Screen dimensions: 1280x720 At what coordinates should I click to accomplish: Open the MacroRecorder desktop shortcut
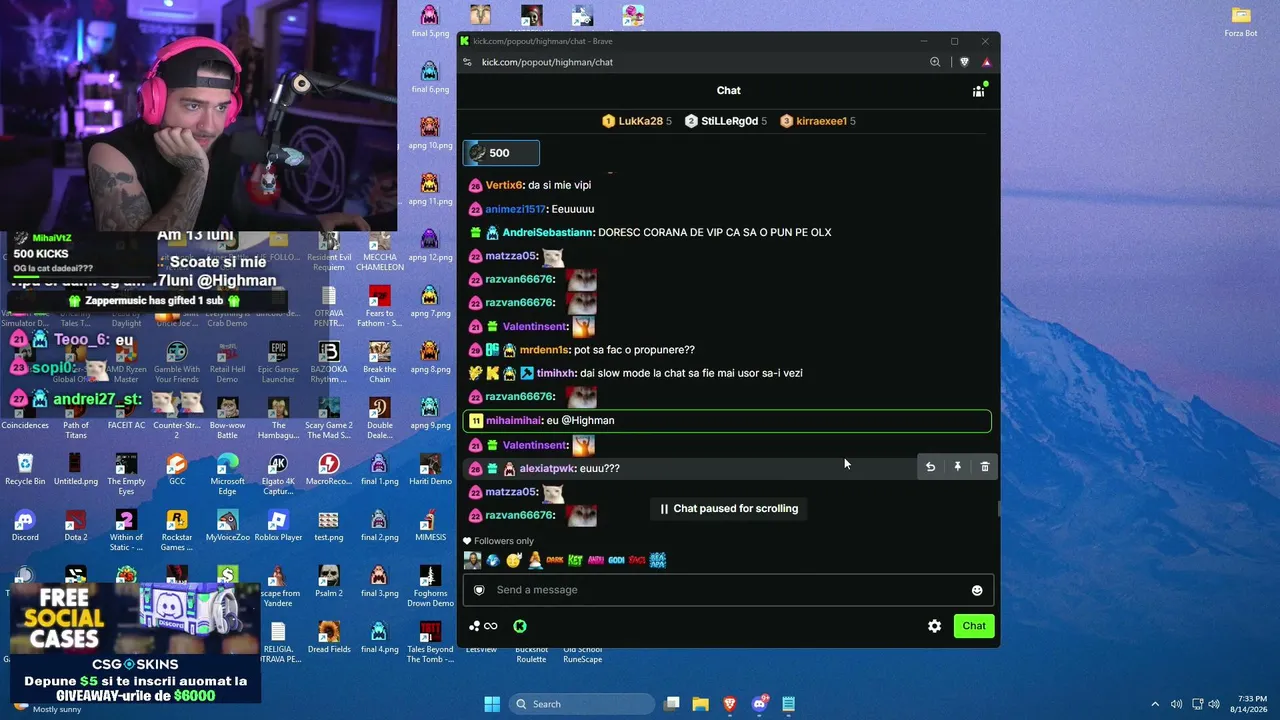click(329, 470)
